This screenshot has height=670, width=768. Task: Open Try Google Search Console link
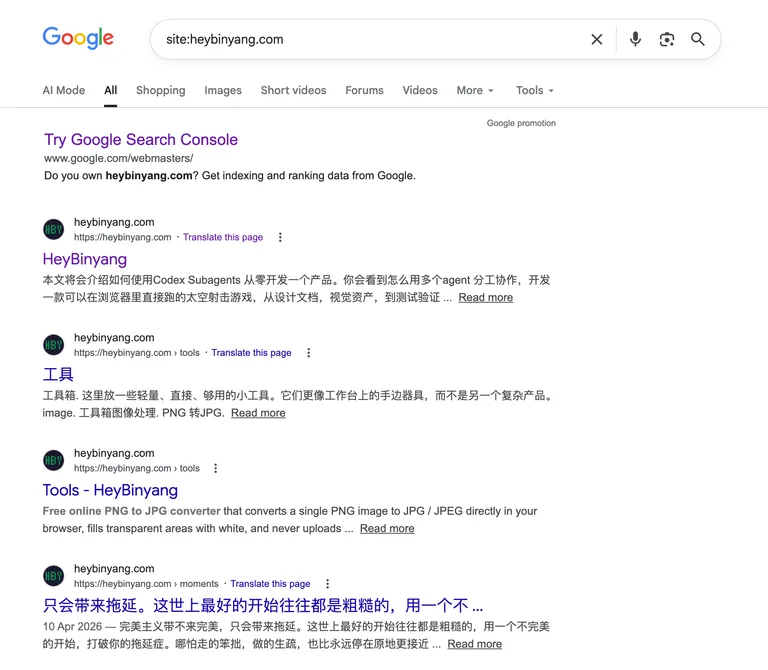pos(141,140)
